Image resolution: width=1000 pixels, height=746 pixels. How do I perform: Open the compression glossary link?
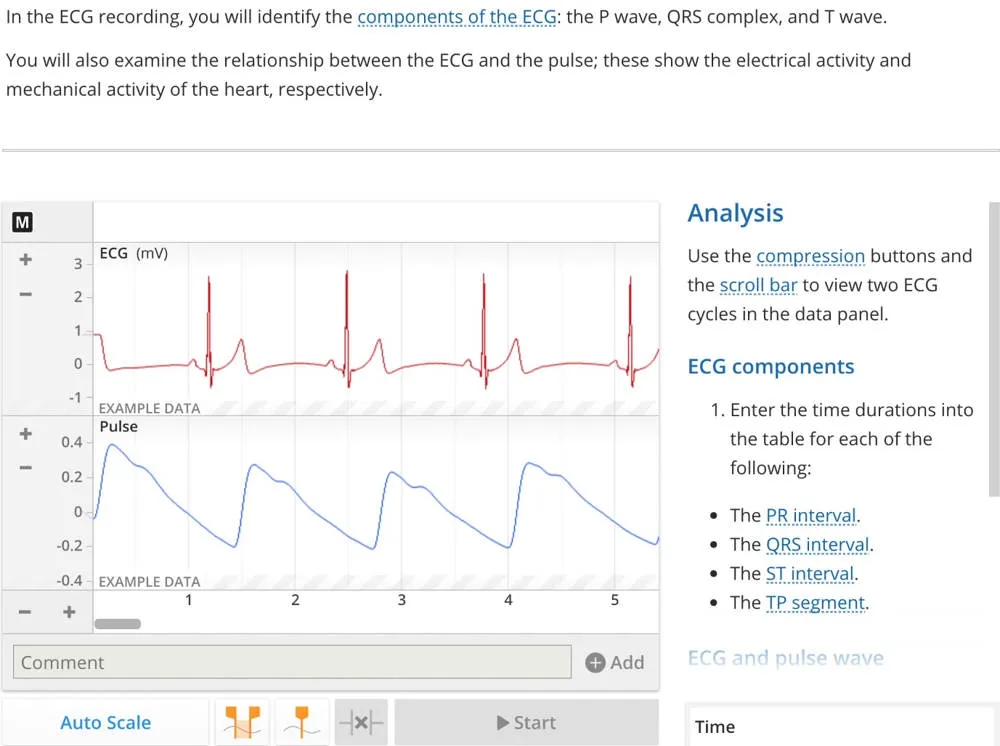click(x=810, y=256)
